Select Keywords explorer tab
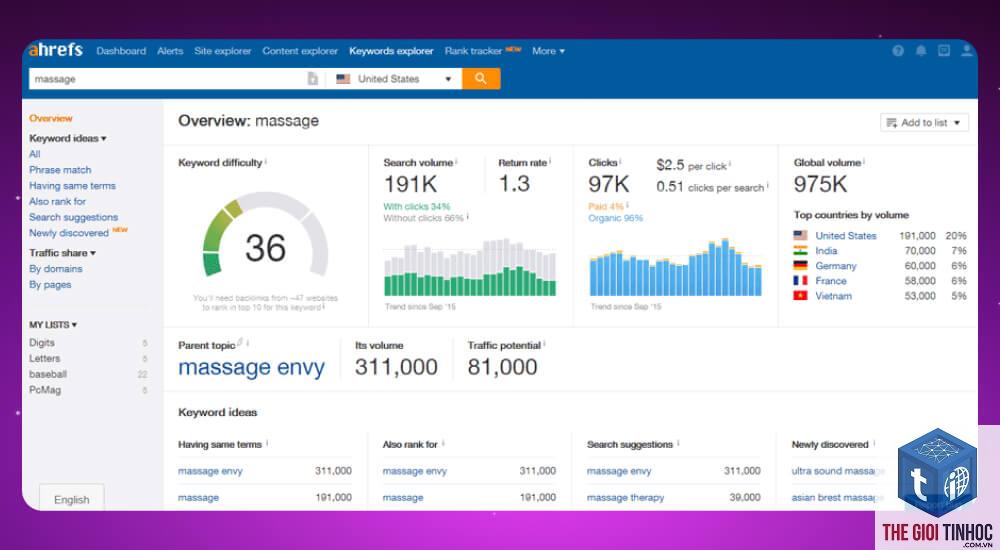The image size is (1000, 550). tap(391, 51)
